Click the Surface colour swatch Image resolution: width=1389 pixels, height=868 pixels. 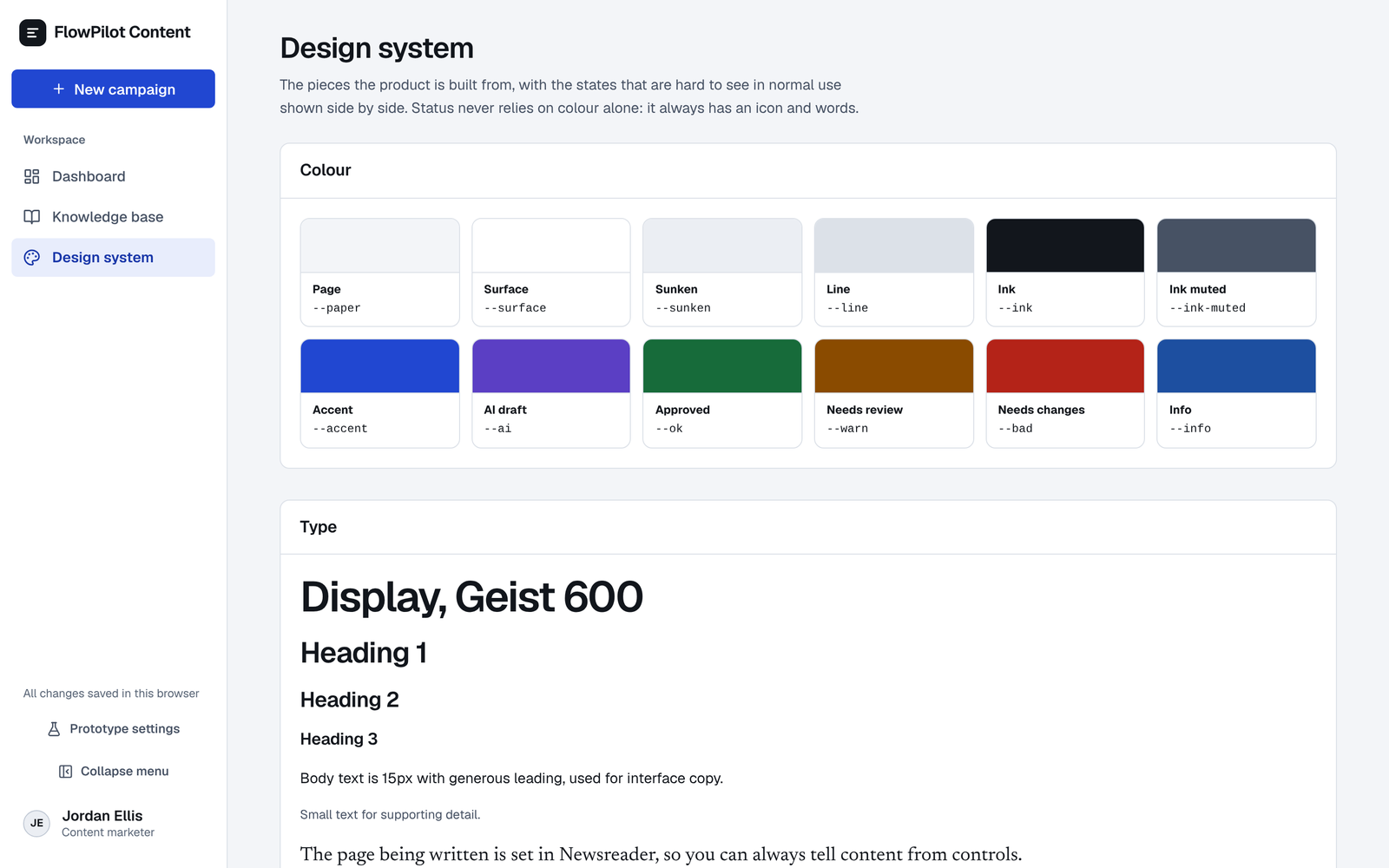click(x=551, y=246)
